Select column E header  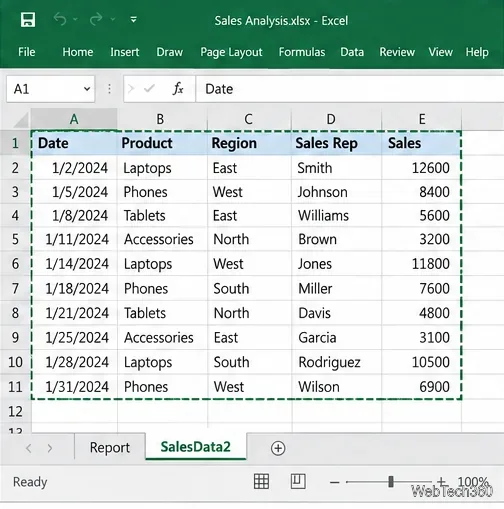pos(422,119)
